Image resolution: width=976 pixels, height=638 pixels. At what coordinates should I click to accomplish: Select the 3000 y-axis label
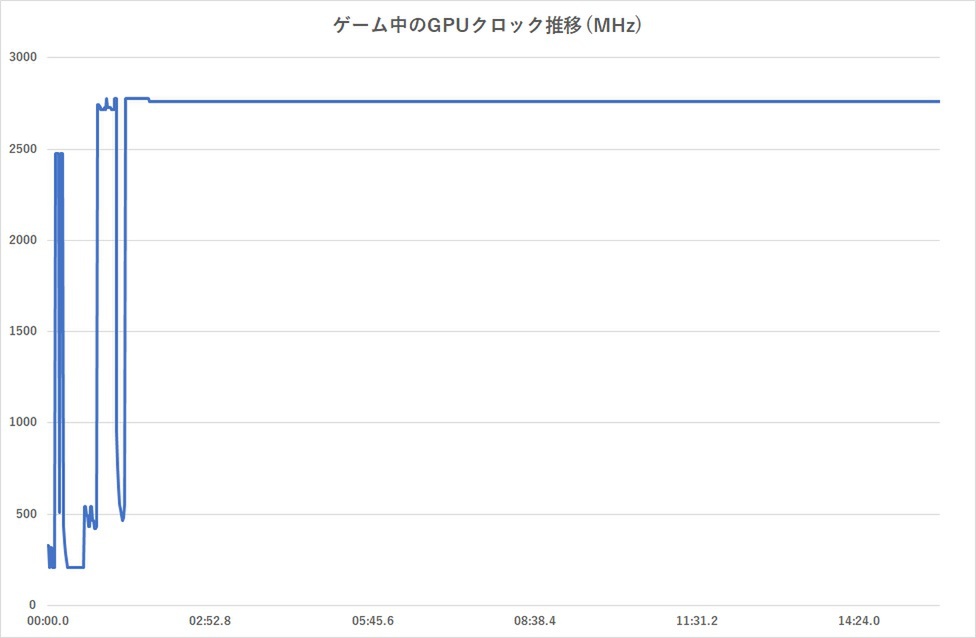[22, 58]
